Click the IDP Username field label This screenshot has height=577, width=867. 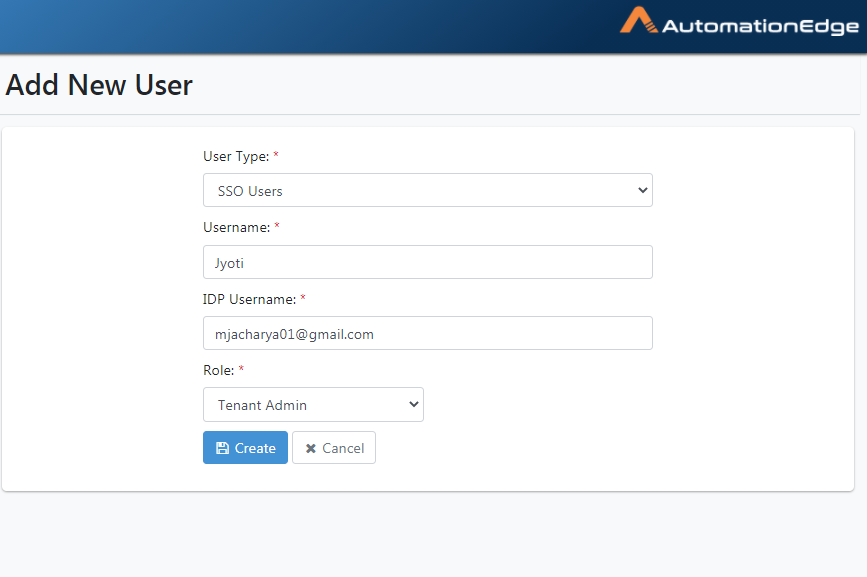pos(249,299)
